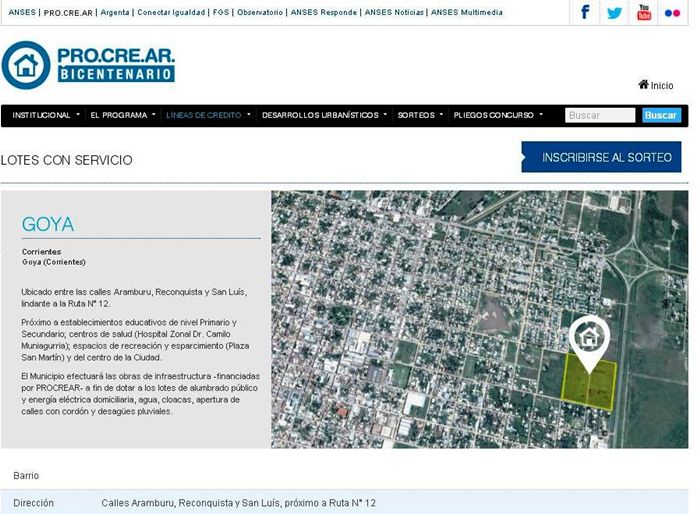Open the Twitter social icon
This screenshot has width=700, height=514.
(x=614, y=13)
